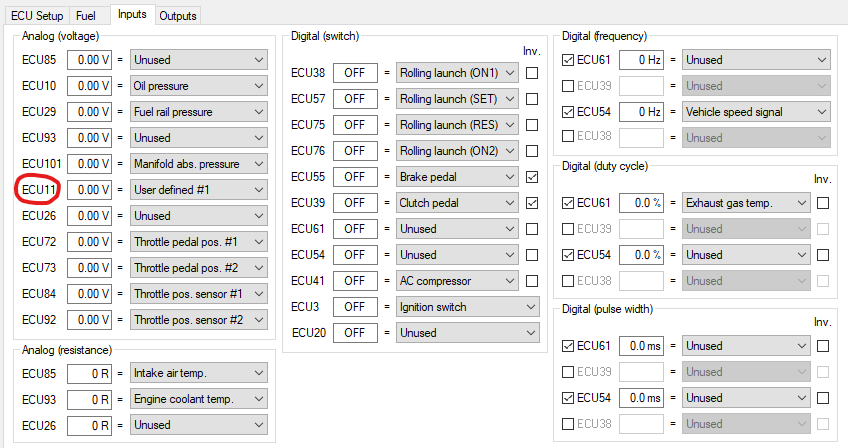Enable ECU39 in Digital (frequency) group
Screen dimensions: 848x448
pyautogui.click(x=568, y=86)
